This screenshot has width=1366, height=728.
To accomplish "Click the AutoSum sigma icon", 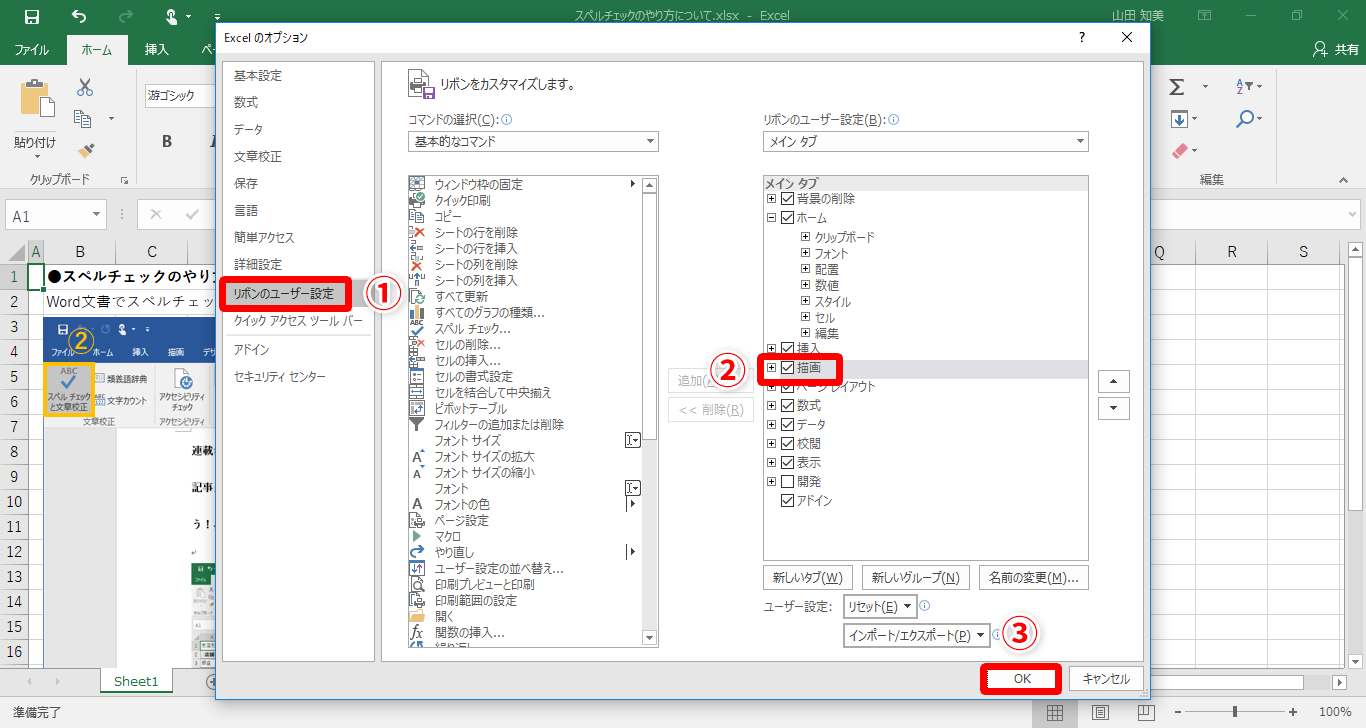I will pyautogui.click(x=1177, y=87).
